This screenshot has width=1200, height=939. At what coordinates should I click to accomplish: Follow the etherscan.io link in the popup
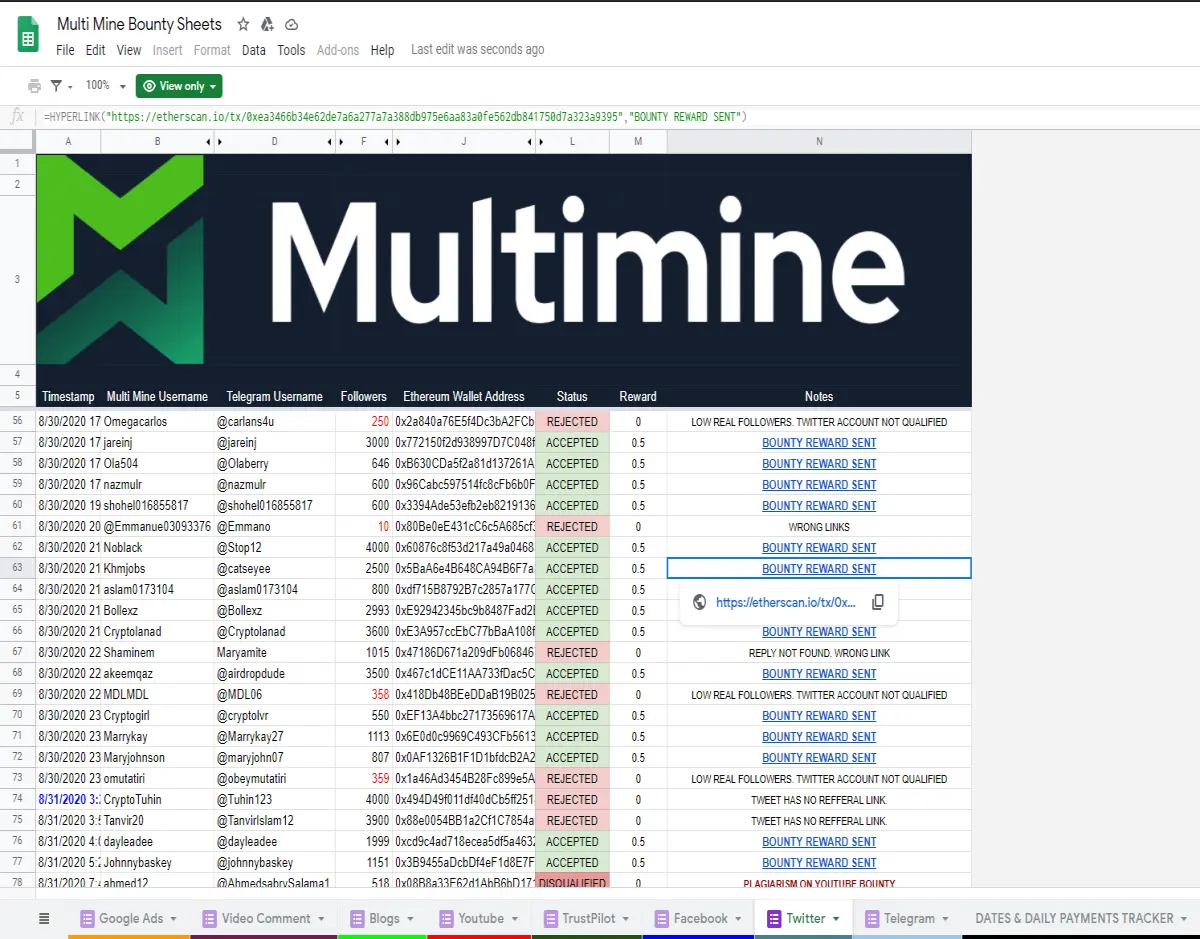point(786,603)
